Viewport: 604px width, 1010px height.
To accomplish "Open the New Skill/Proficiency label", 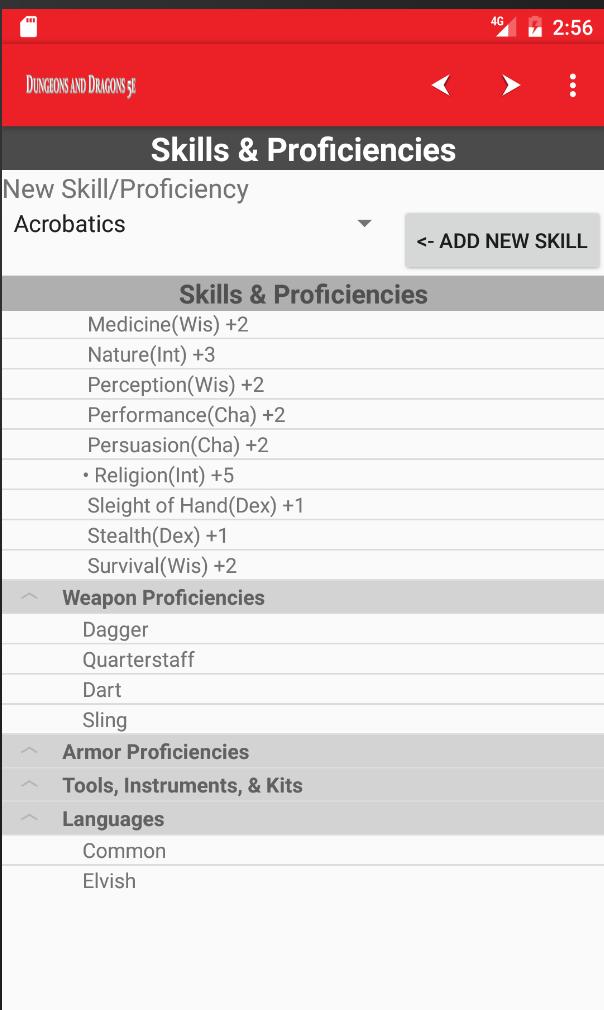I will click(x=124, y=188).
